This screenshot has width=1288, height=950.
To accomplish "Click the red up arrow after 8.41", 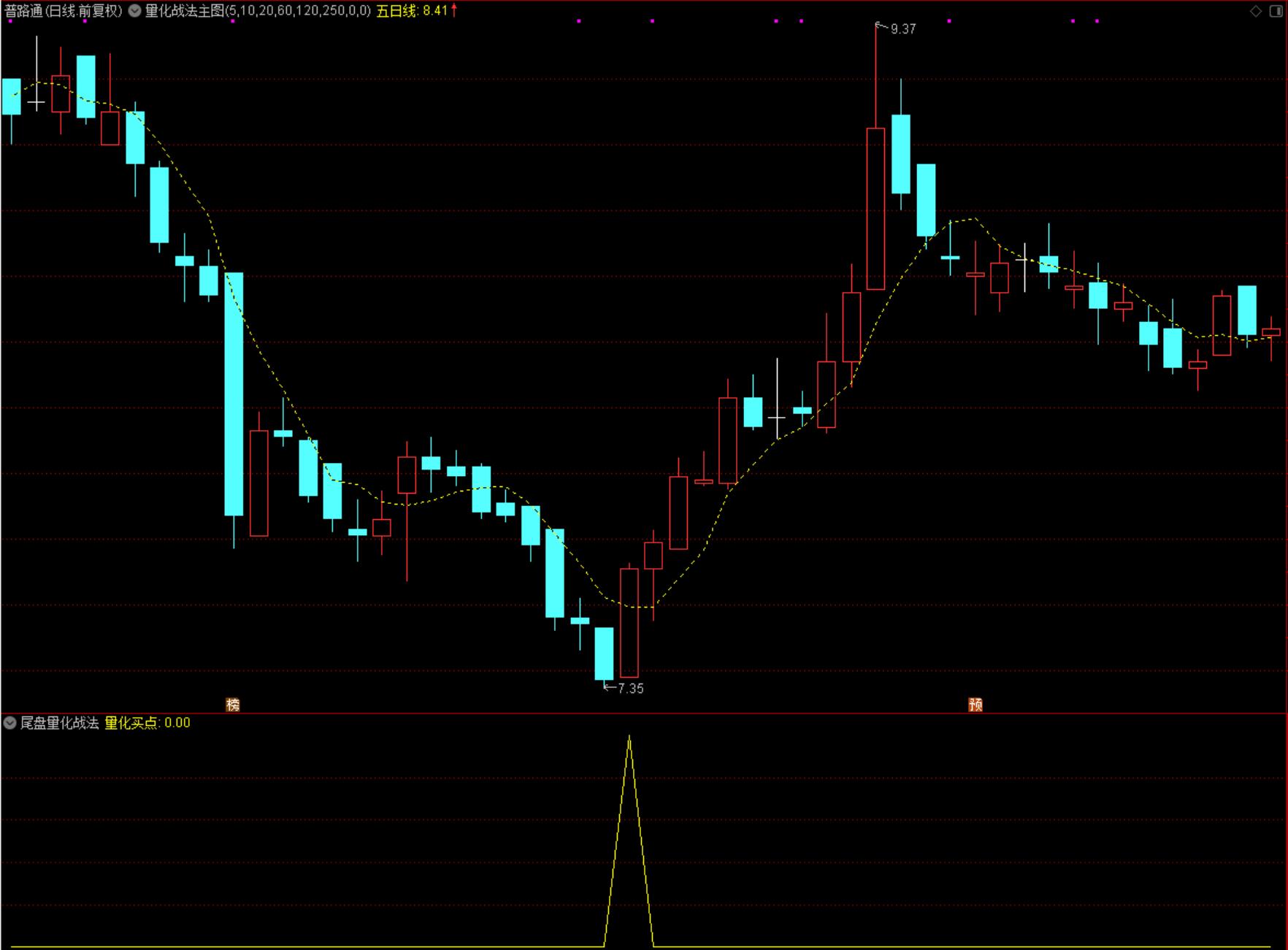I will point(454,10).
